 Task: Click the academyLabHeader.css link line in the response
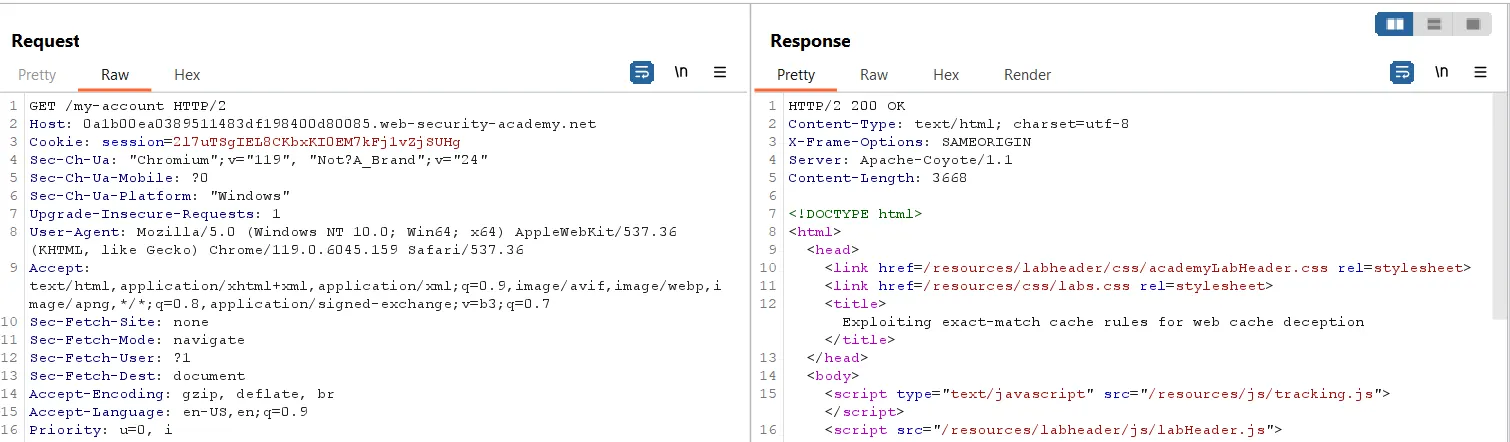[1147, 268]
